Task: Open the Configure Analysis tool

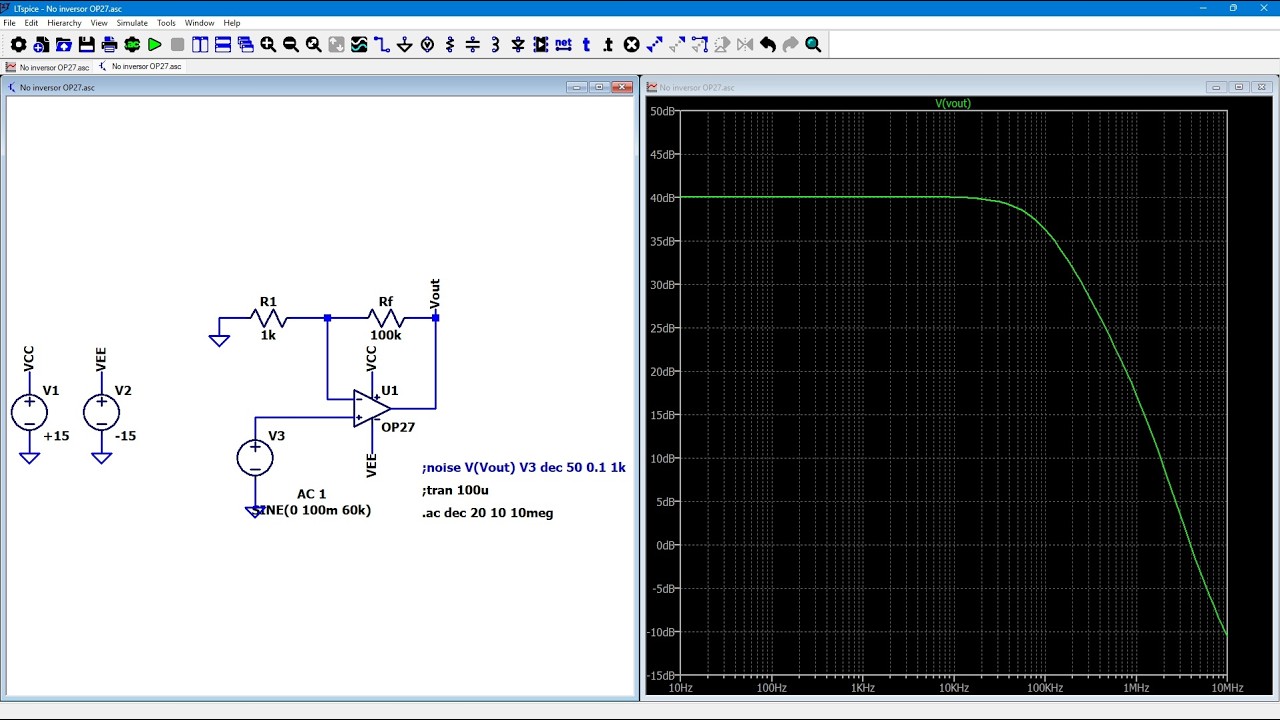Action: point(132,44)
